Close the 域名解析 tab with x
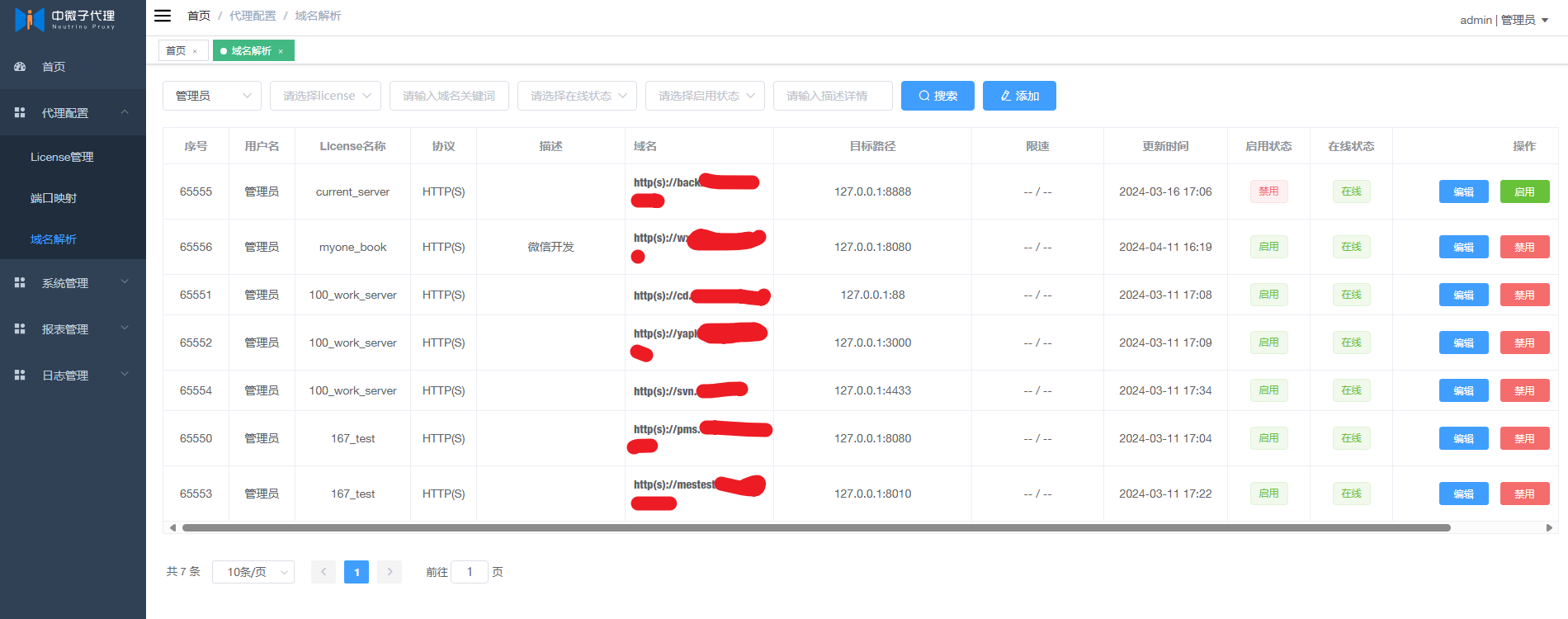This screenshot has width=1568, height=619. click(x=281, y=51)
